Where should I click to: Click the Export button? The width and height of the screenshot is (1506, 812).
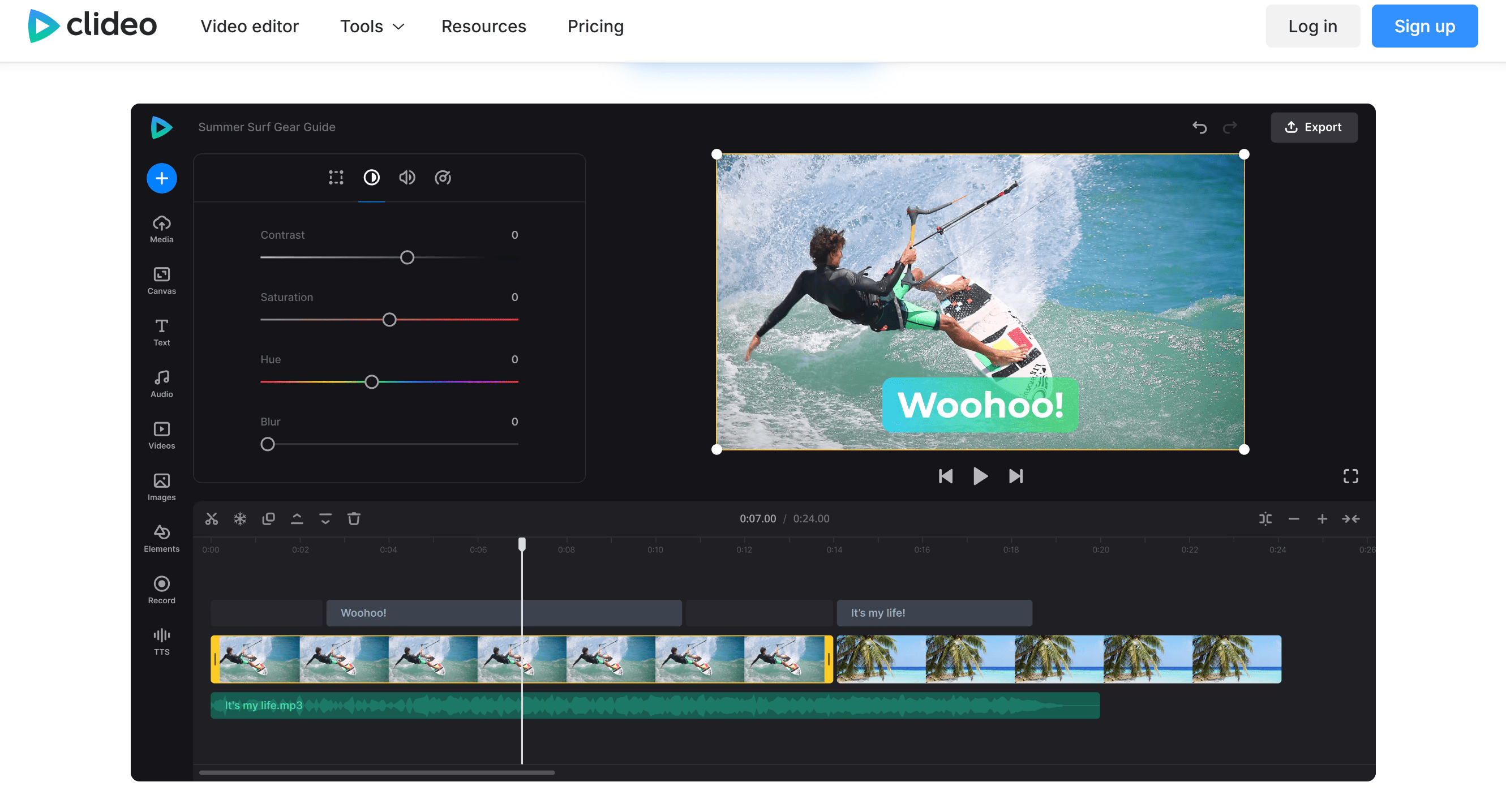point(1314,127)
